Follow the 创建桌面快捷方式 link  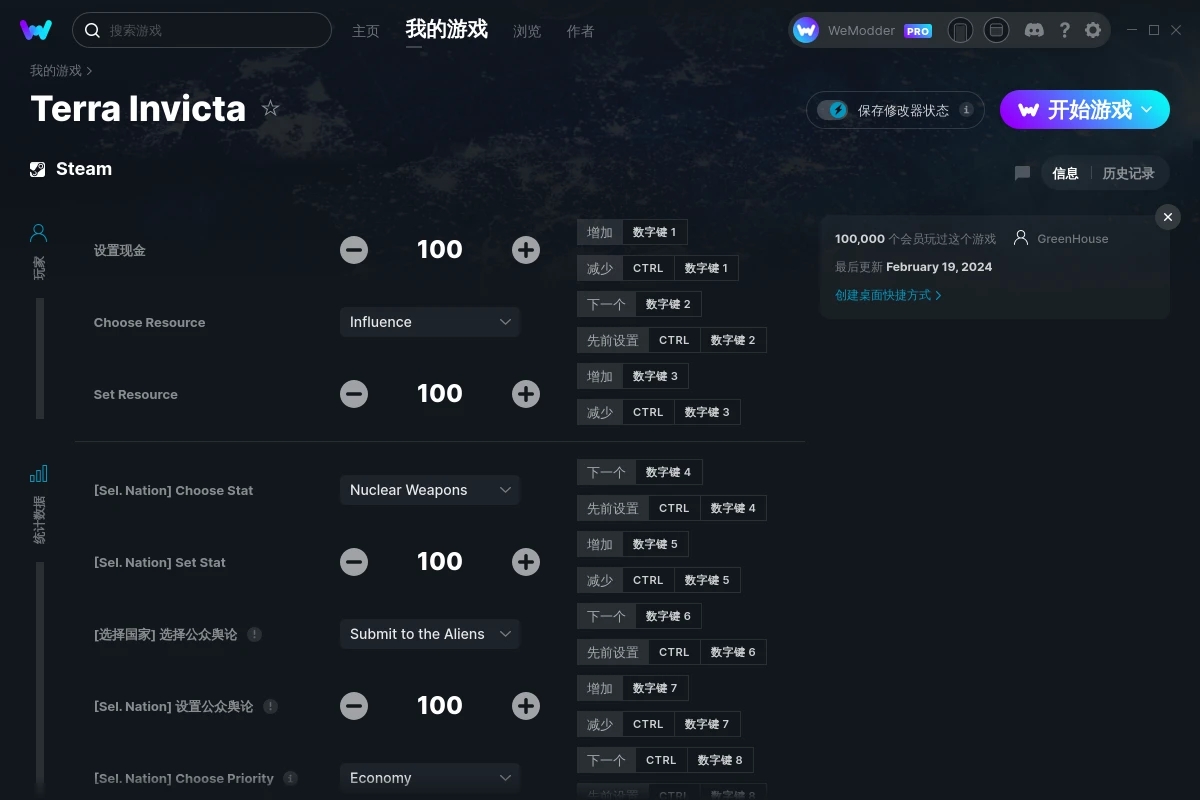point(888,295)
